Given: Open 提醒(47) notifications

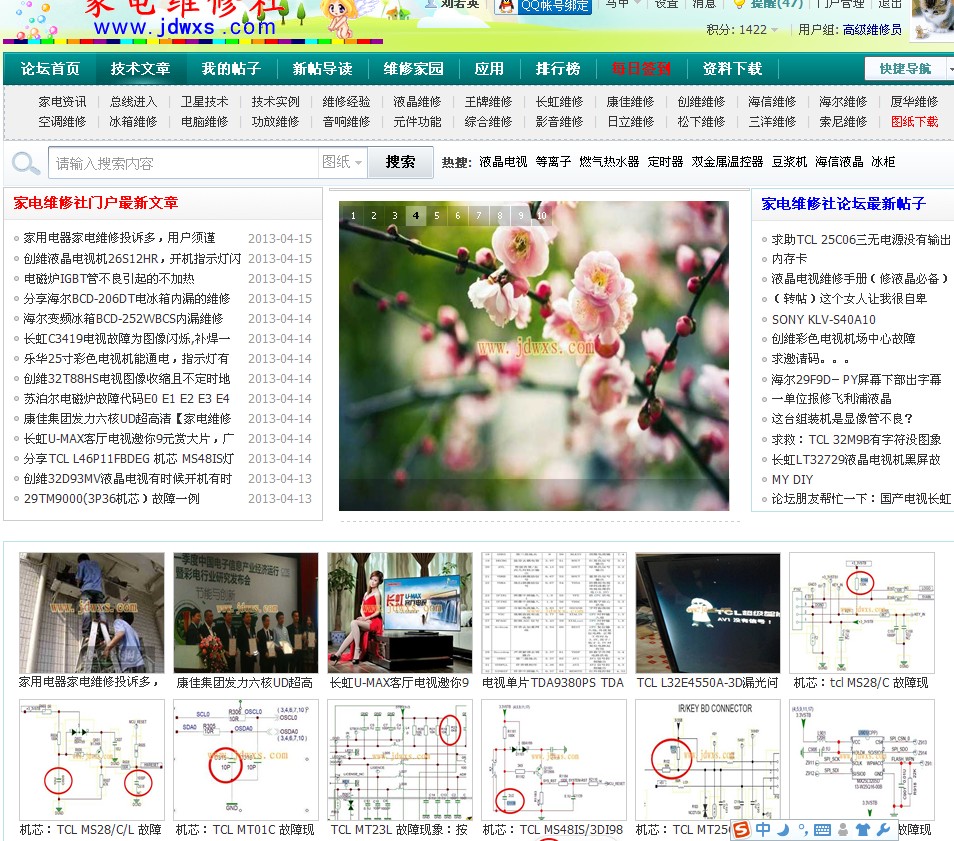Looking at the screenshot, I should click(776, 4).
